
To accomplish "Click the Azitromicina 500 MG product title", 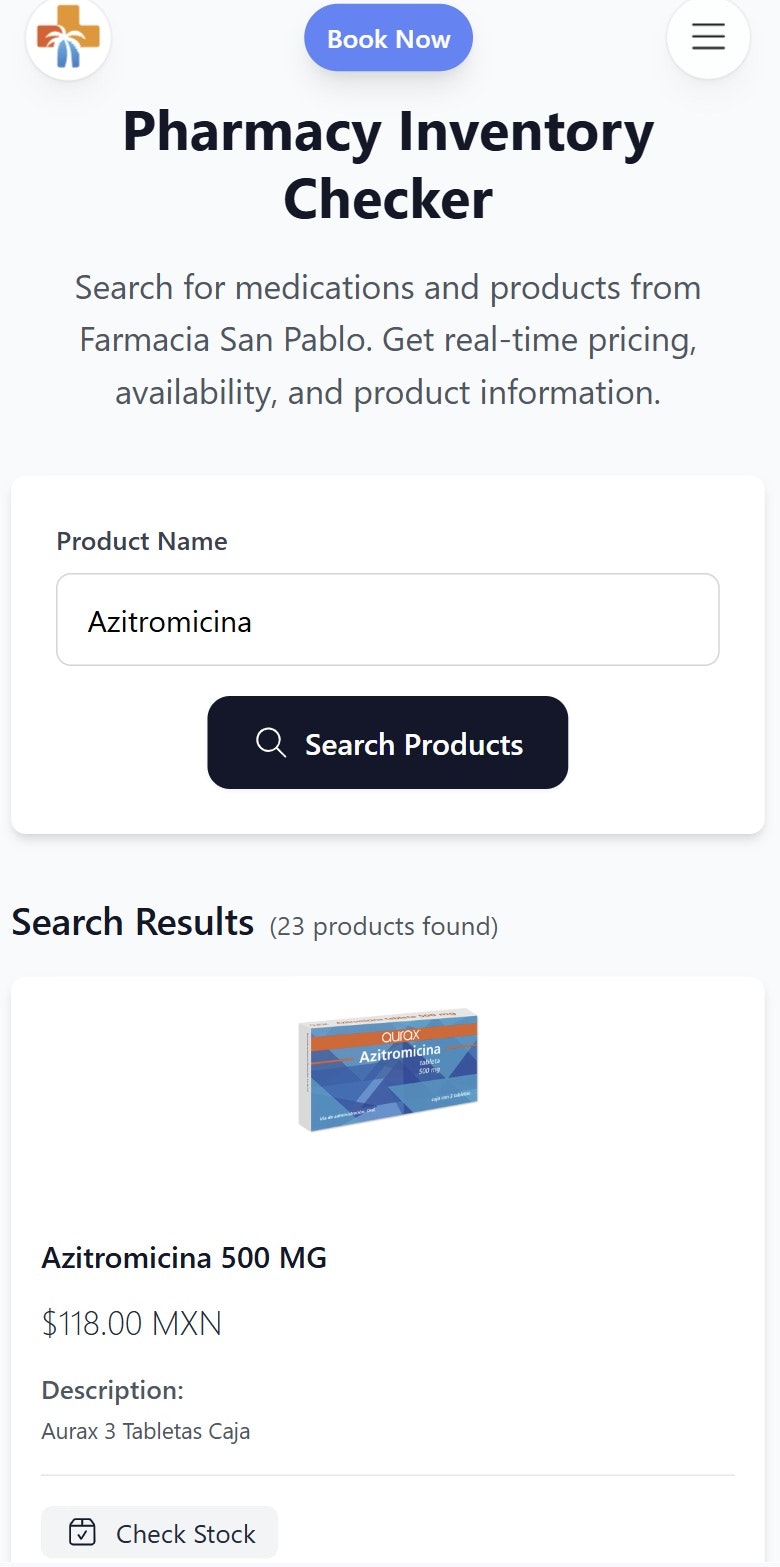I will (184, 1258).
